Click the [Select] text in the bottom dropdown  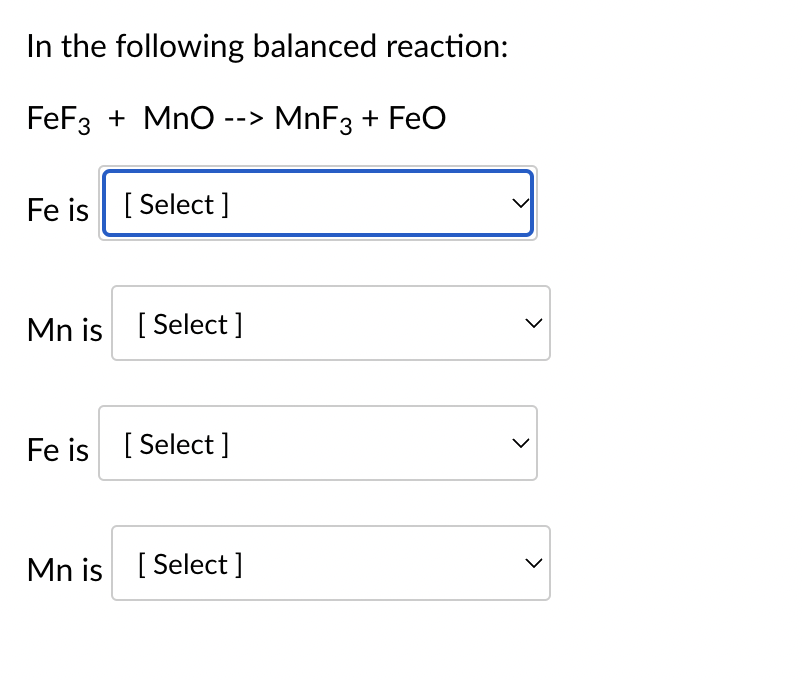click(189, 563)
